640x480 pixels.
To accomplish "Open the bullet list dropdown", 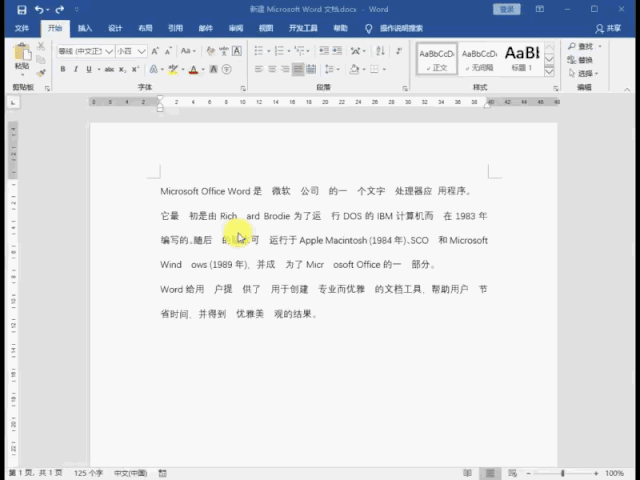I will tap(269, 51).
